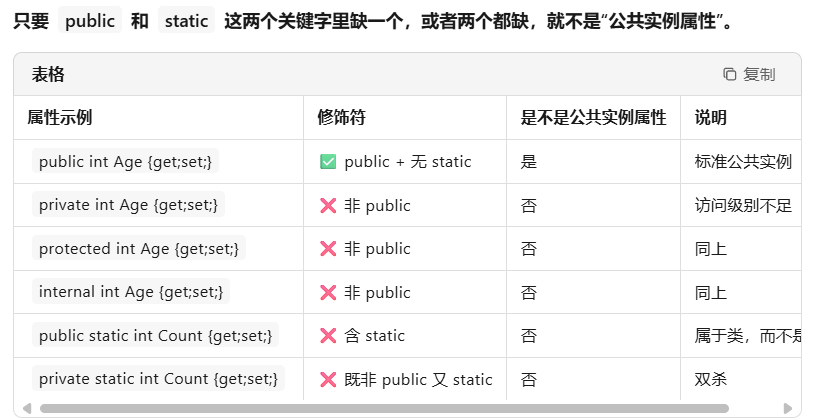Click the copy icon in table header

tap(729, 74)
